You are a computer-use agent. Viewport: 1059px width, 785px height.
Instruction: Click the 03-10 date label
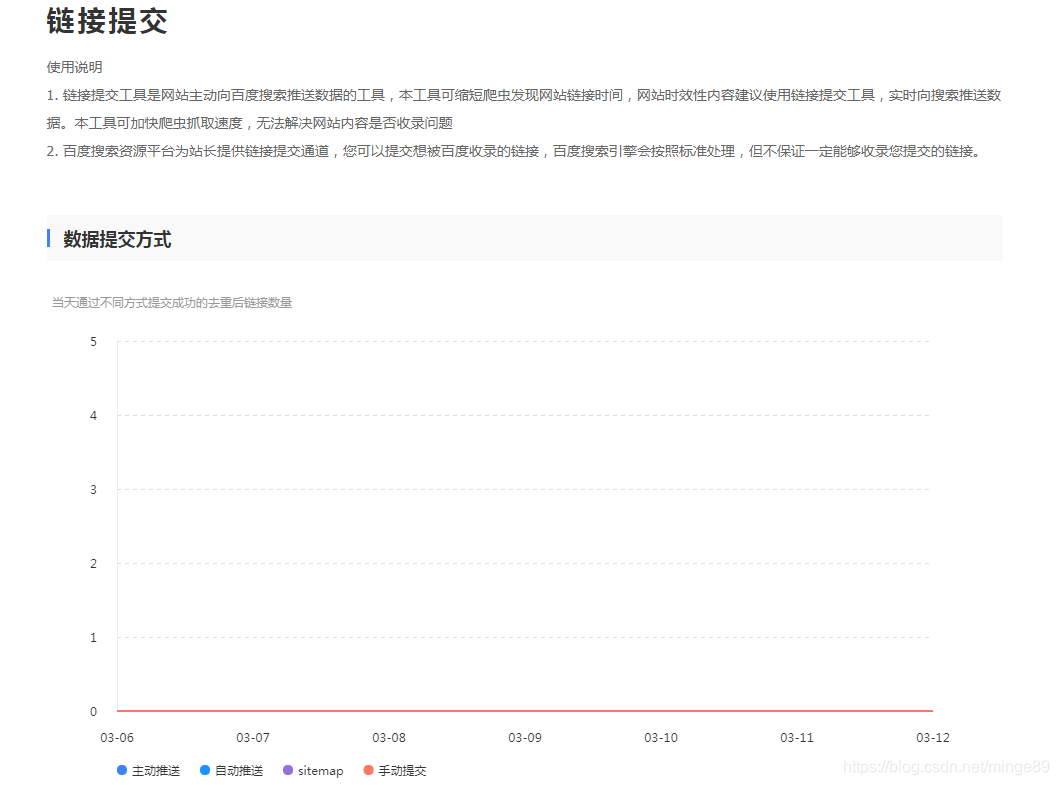[x=661, y=738]
